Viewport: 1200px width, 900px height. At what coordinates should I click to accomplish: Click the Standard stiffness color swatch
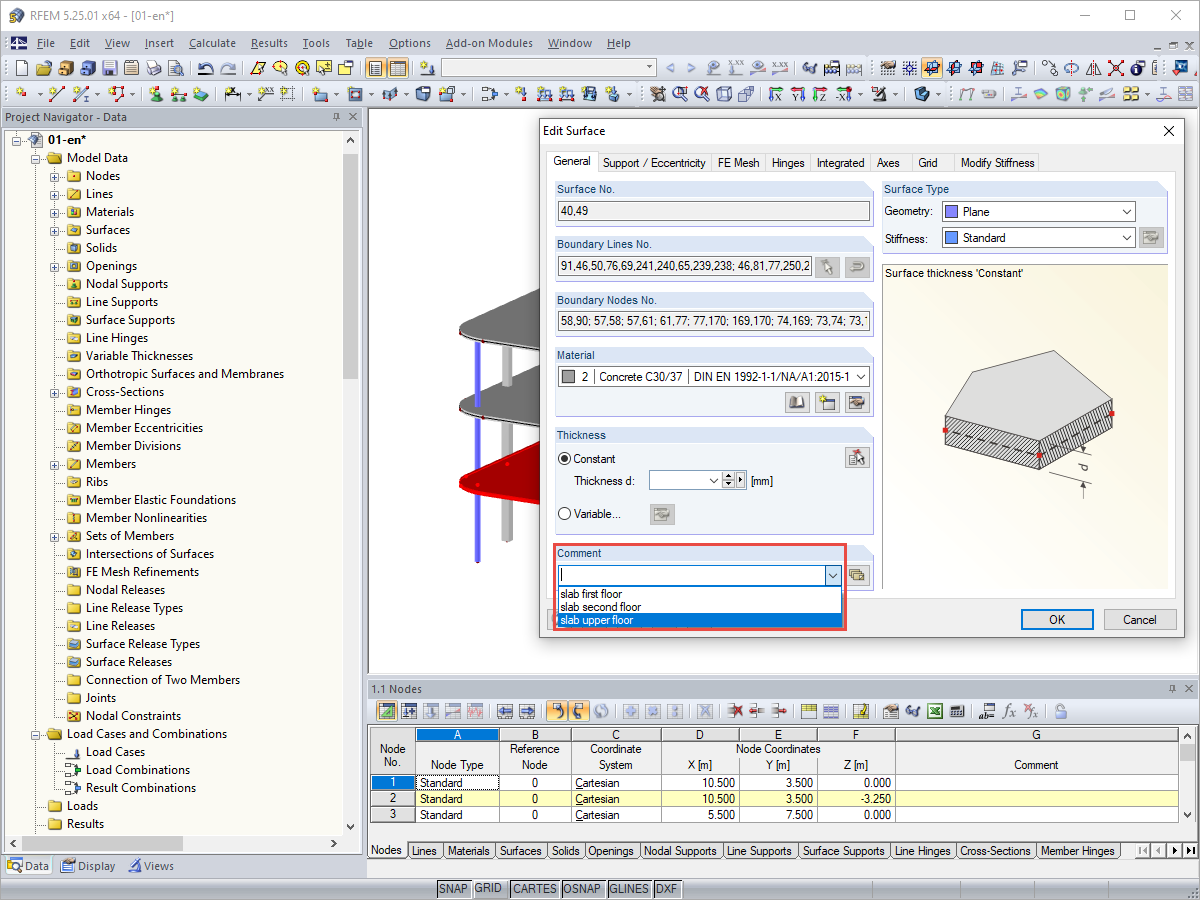[951, 238]
